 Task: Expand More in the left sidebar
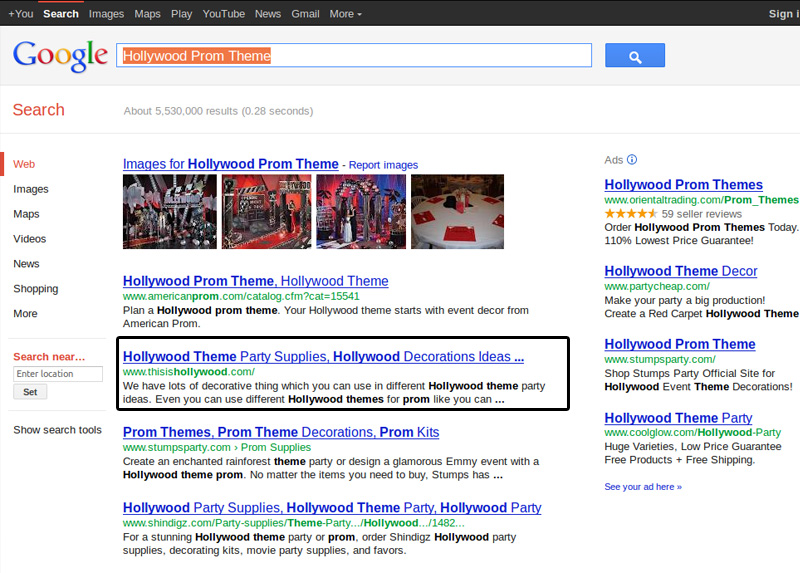pos(25,313)
